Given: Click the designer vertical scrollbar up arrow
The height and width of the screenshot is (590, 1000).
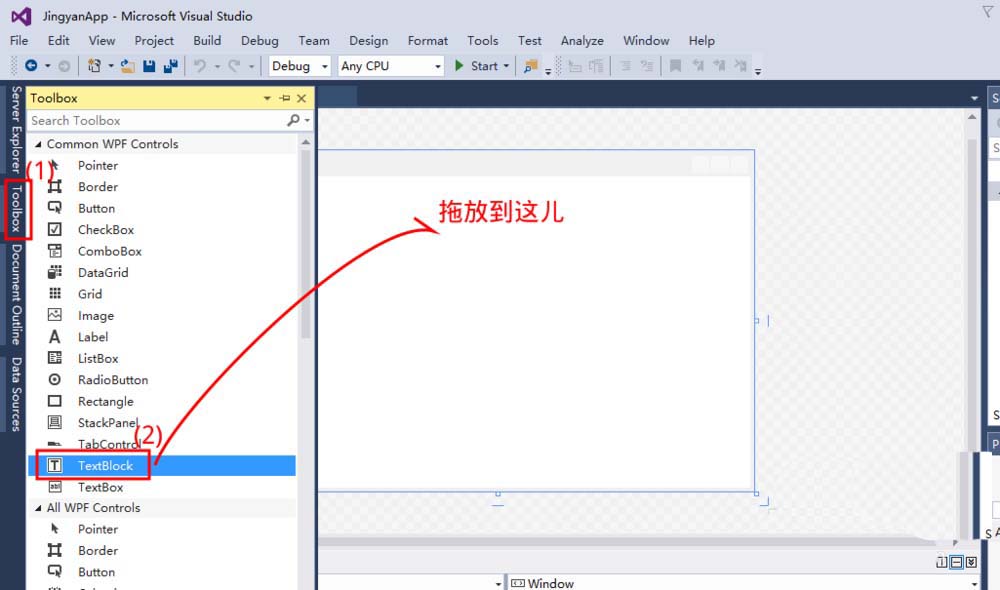Looking at the screenshot, I should point(972,117).
